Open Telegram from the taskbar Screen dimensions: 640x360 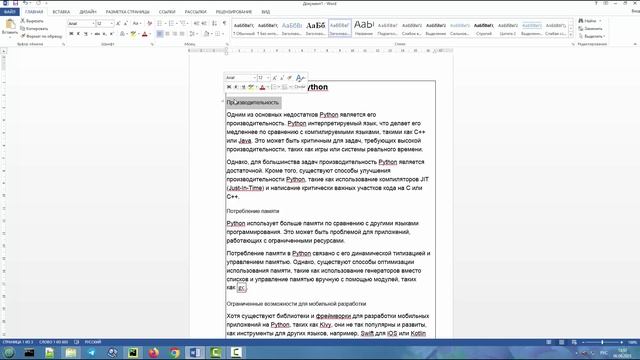click(91, 353)
